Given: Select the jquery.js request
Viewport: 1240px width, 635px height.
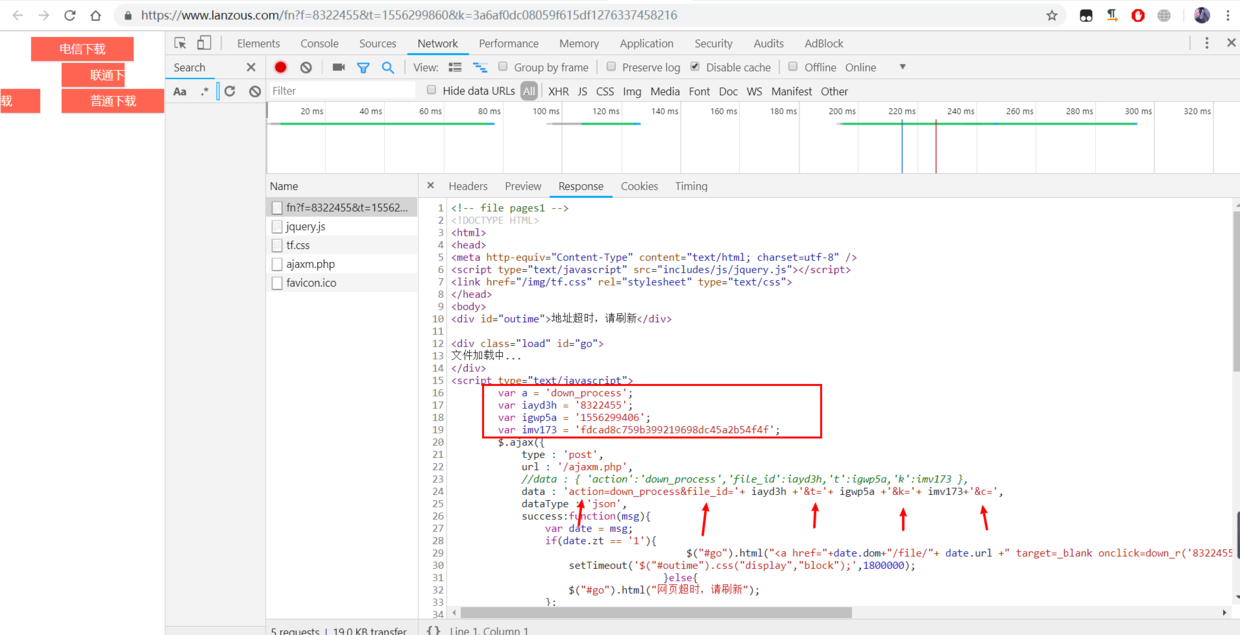Looking at the screenshot, I should pyautogui.click(x=342, y=226).
